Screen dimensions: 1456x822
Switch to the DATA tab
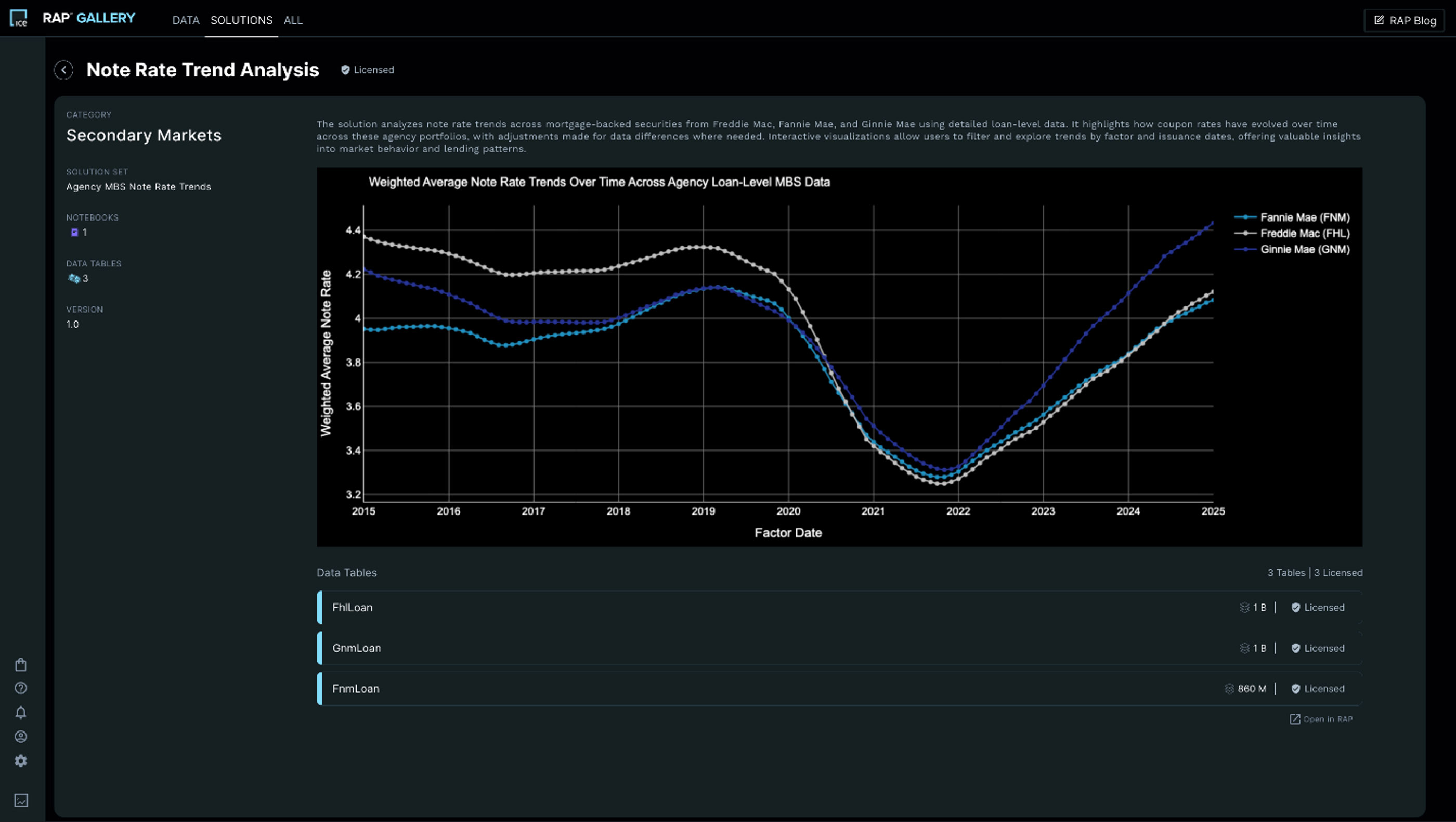click(186, 20)
